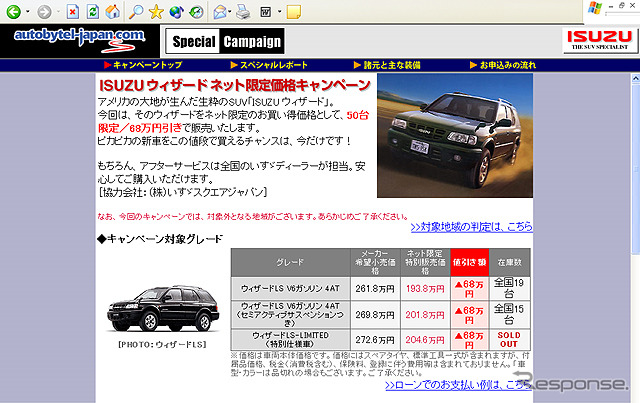The height and width of the screenshot is (403, 640).
Task: Open the スペシャルレポート navigation item
Action: tap(269, 65)
